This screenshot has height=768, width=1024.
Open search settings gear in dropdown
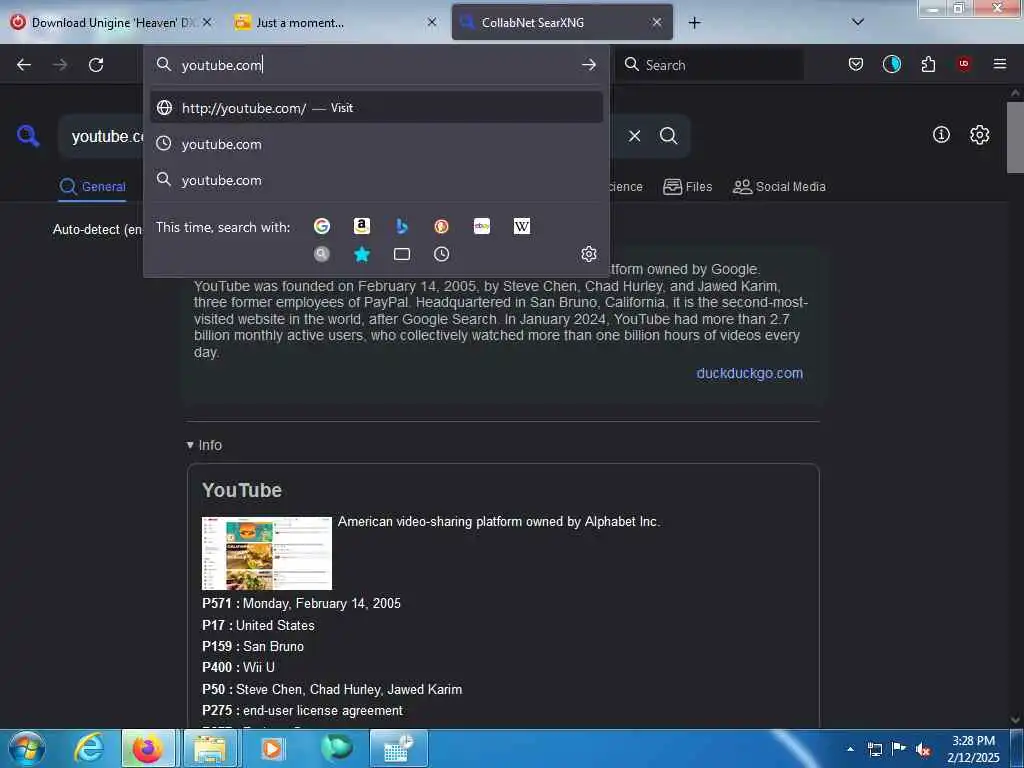point(588,254)
